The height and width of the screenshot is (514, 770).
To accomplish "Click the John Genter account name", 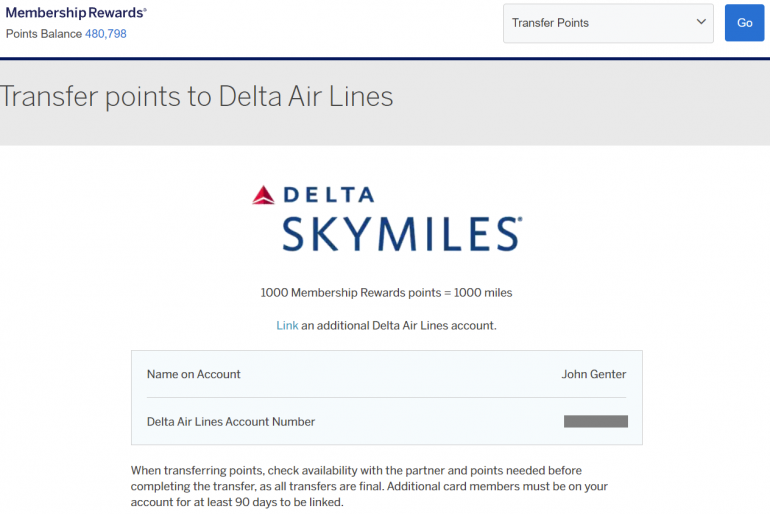I will pyautogui.click(x=593, y=374).
